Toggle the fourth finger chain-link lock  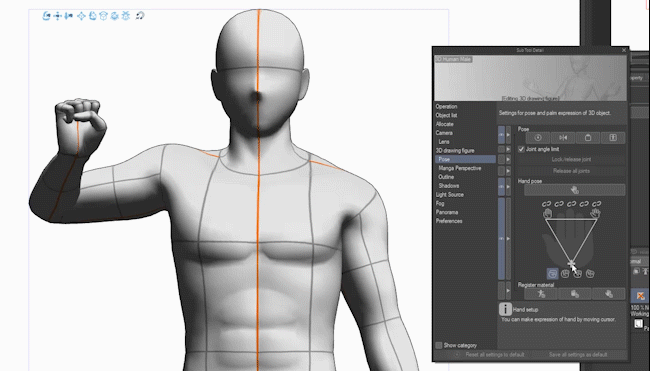pos(584,204)
